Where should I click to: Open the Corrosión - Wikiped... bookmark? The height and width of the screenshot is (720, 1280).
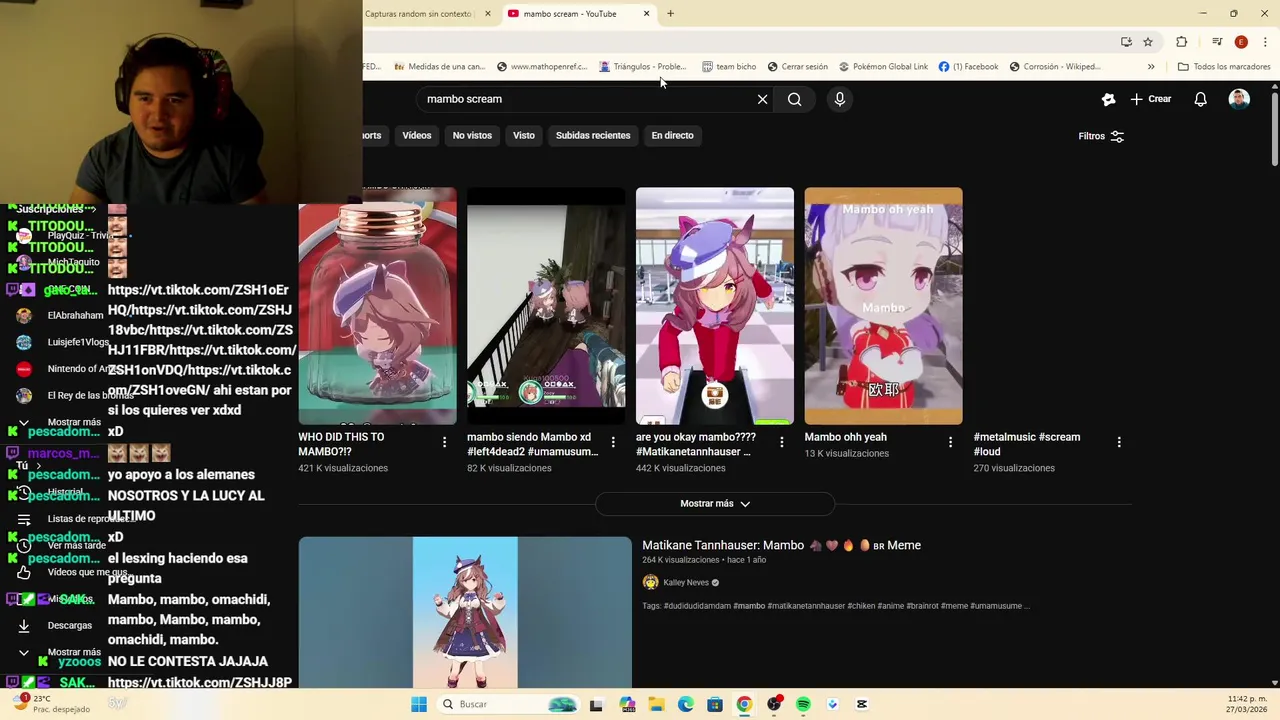coord(1055,67)
